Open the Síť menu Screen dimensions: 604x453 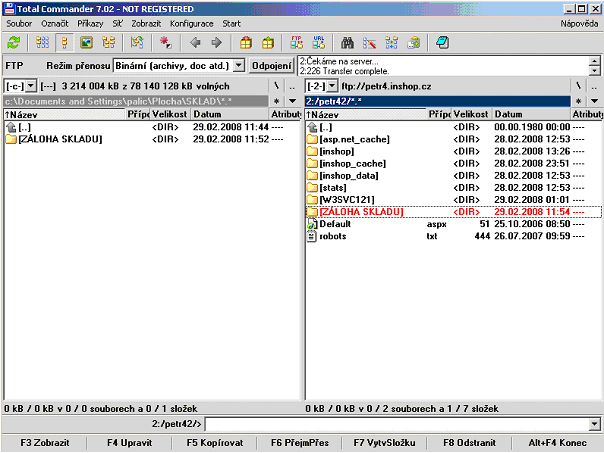pyautogui.click(x=117, y=23)
